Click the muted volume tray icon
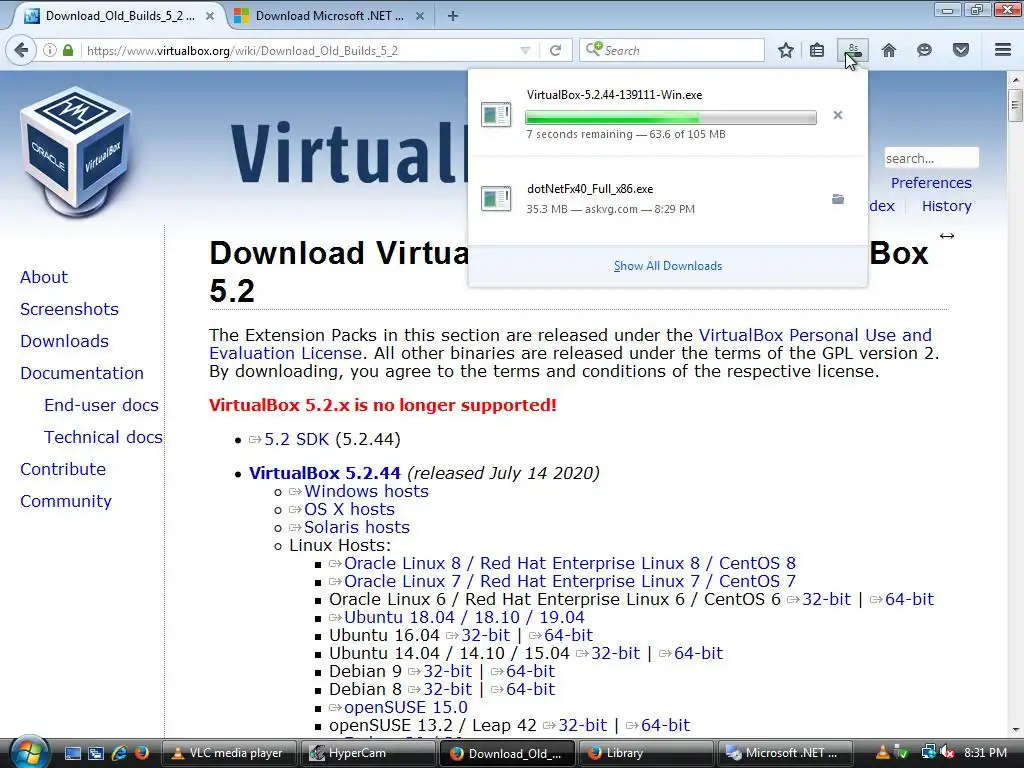 [948, 753]
